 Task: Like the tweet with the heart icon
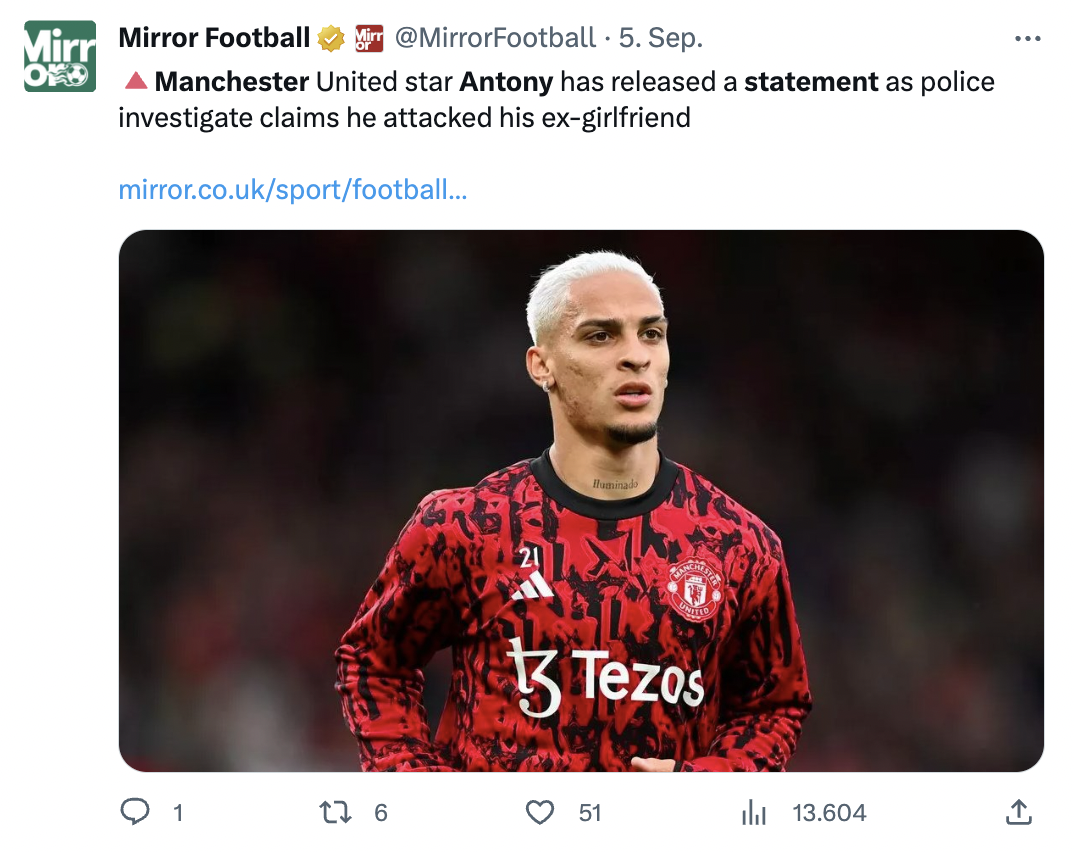[x=540, y=812]
